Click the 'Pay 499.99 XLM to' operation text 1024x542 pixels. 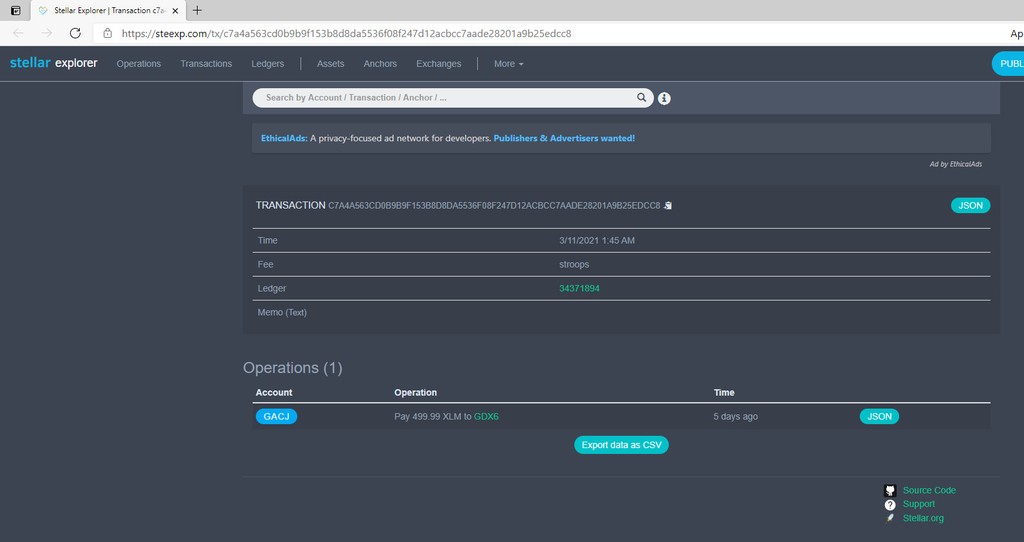(432, 416)
